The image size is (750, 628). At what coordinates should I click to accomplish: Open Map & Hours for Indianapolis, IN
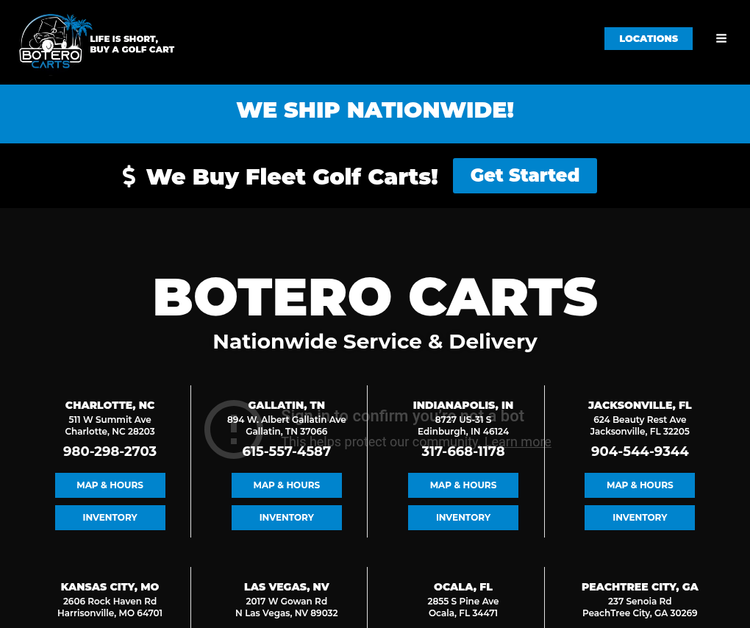[x=463, y=485]
